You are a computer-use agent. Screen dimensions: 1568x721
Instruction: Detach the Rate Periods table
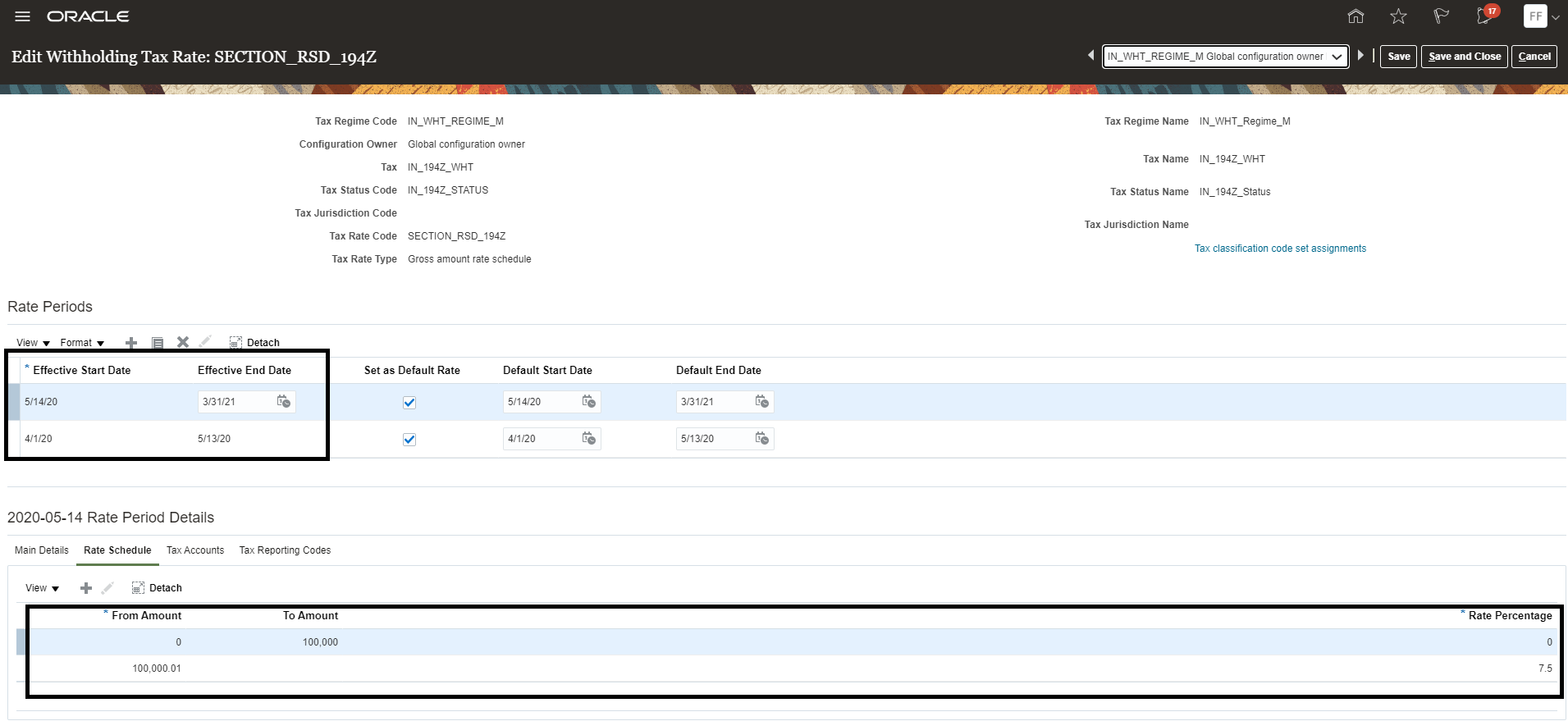[254, 343]
